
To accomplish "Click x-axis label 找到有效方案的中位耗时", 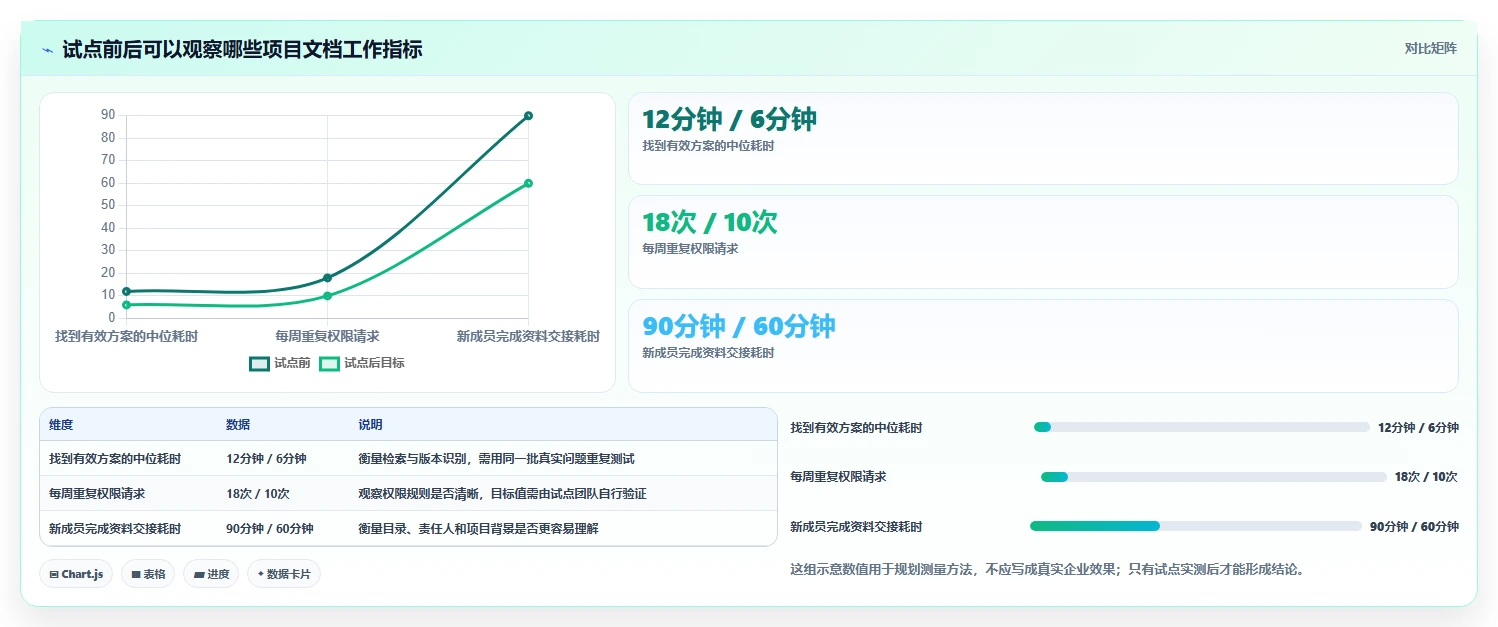I will [126, 336].
